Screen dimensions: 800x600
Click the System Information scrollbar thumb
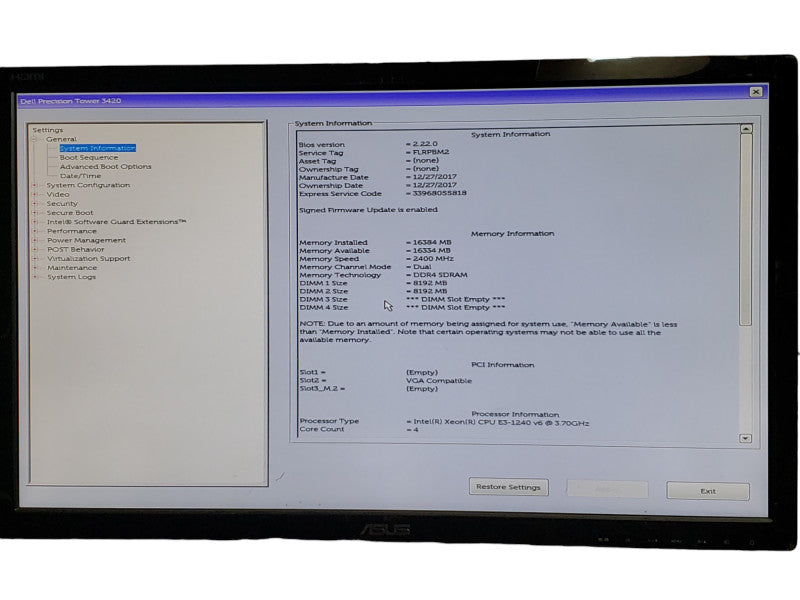pos(746,230)
